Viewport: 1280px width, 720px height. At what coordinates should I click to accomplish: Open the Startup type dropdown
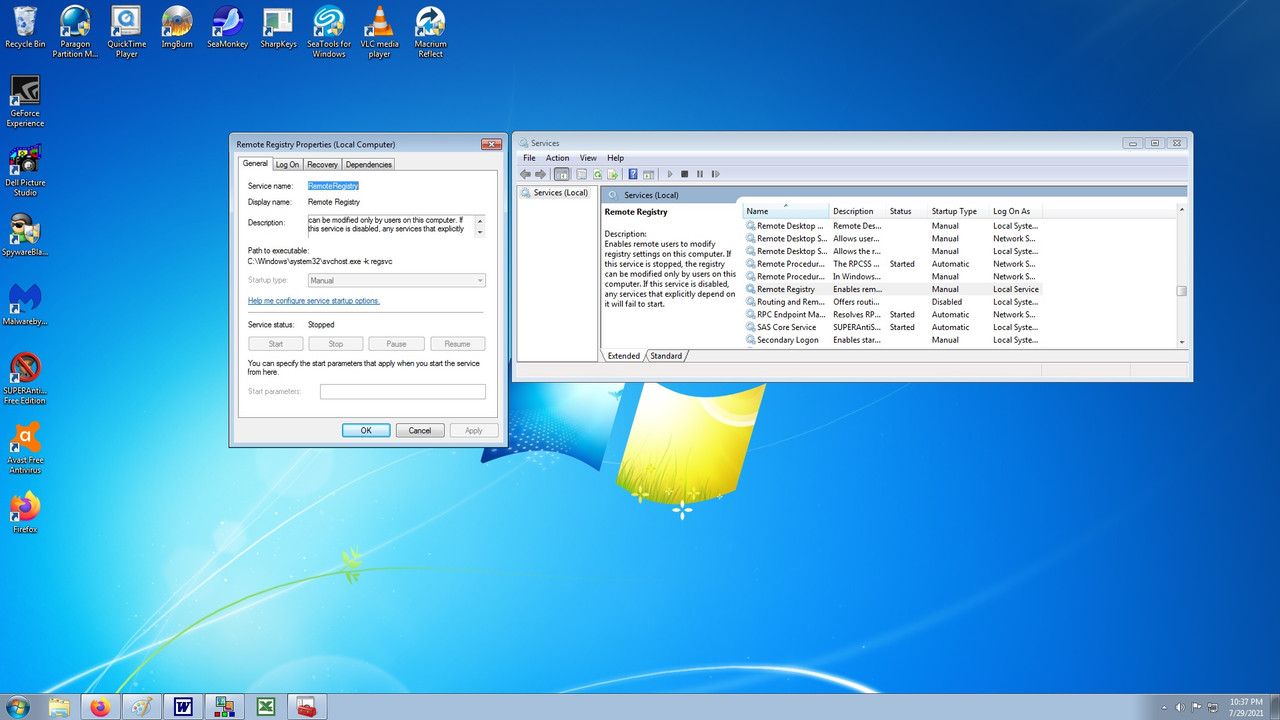click(397, 281)
